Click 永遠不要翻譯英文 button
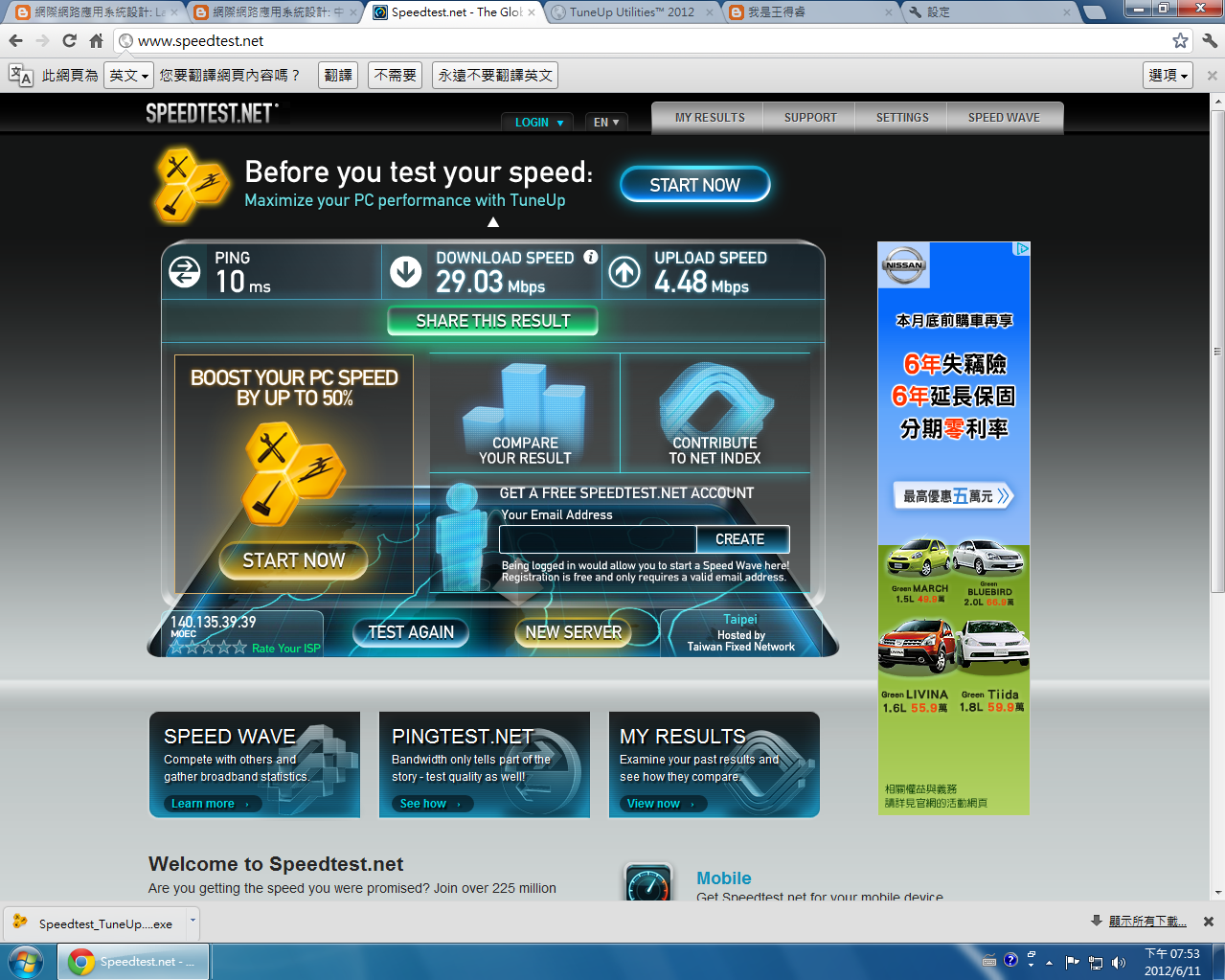1225x980 pixels. coord(495,76)
